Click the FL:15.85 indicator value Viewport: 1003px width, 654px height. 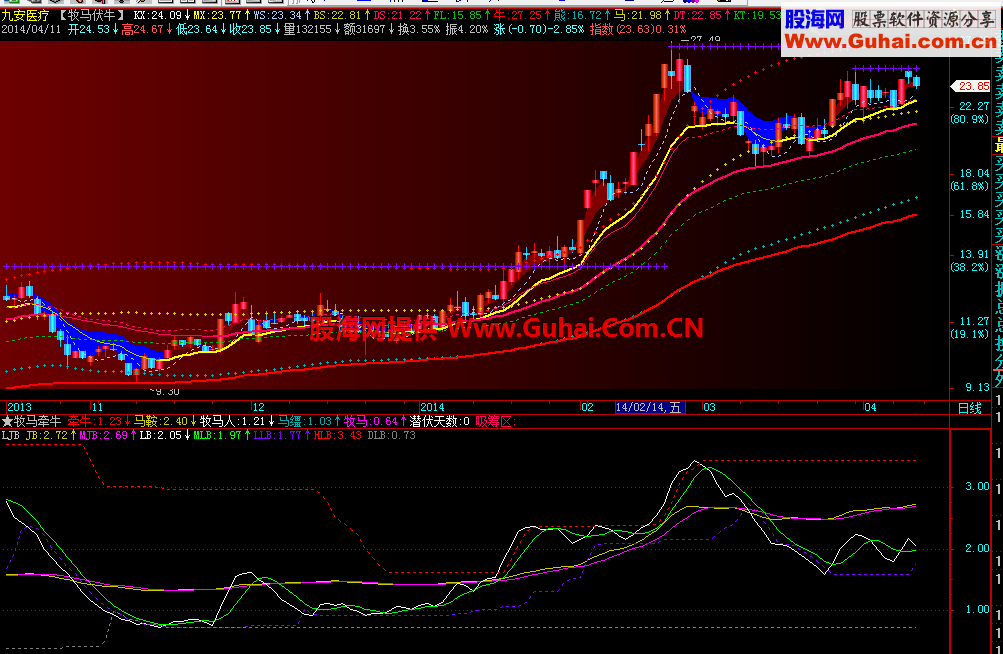pos(457,15)
